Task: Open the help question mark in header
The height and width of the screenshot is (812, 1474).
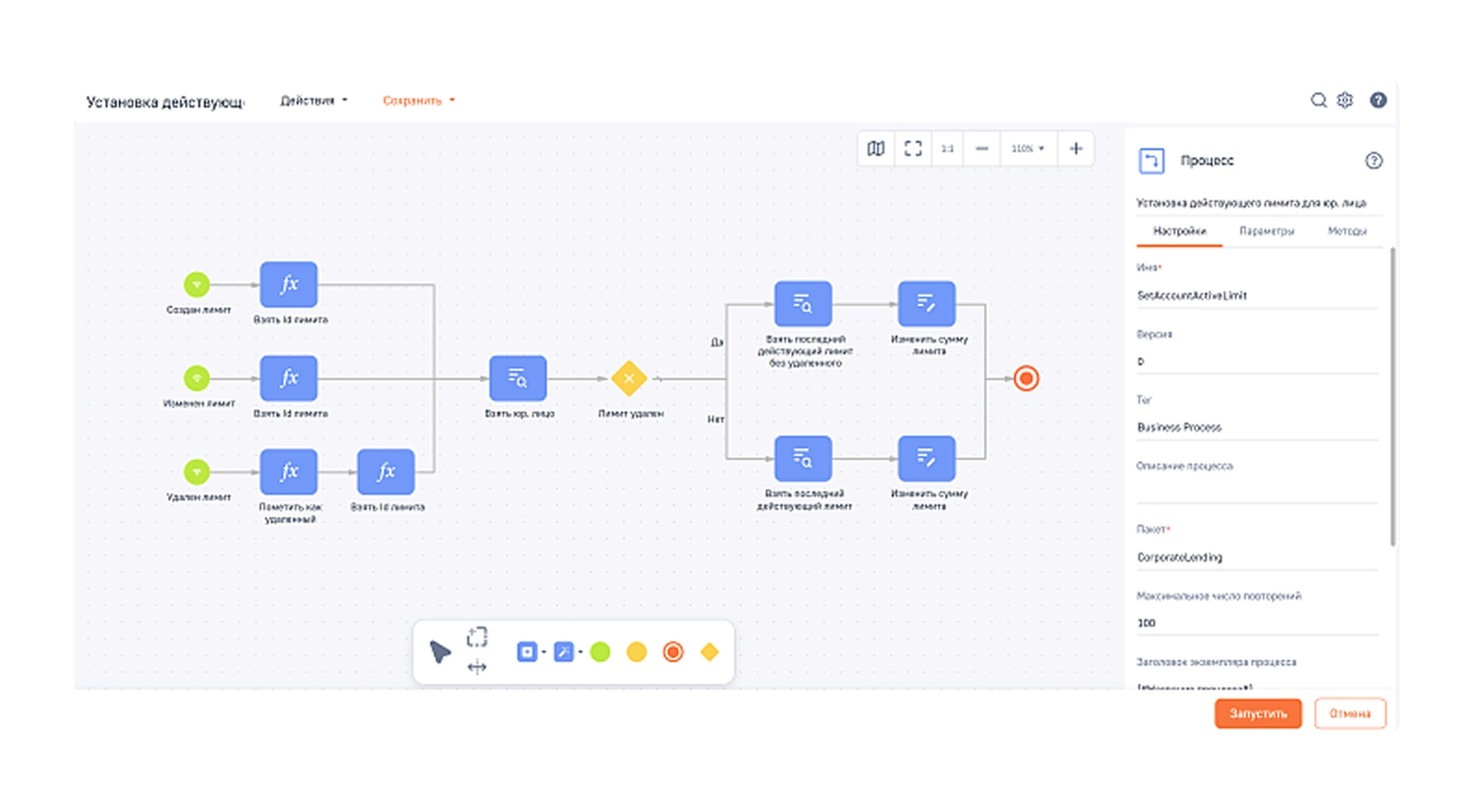Action: (1379, 100)
